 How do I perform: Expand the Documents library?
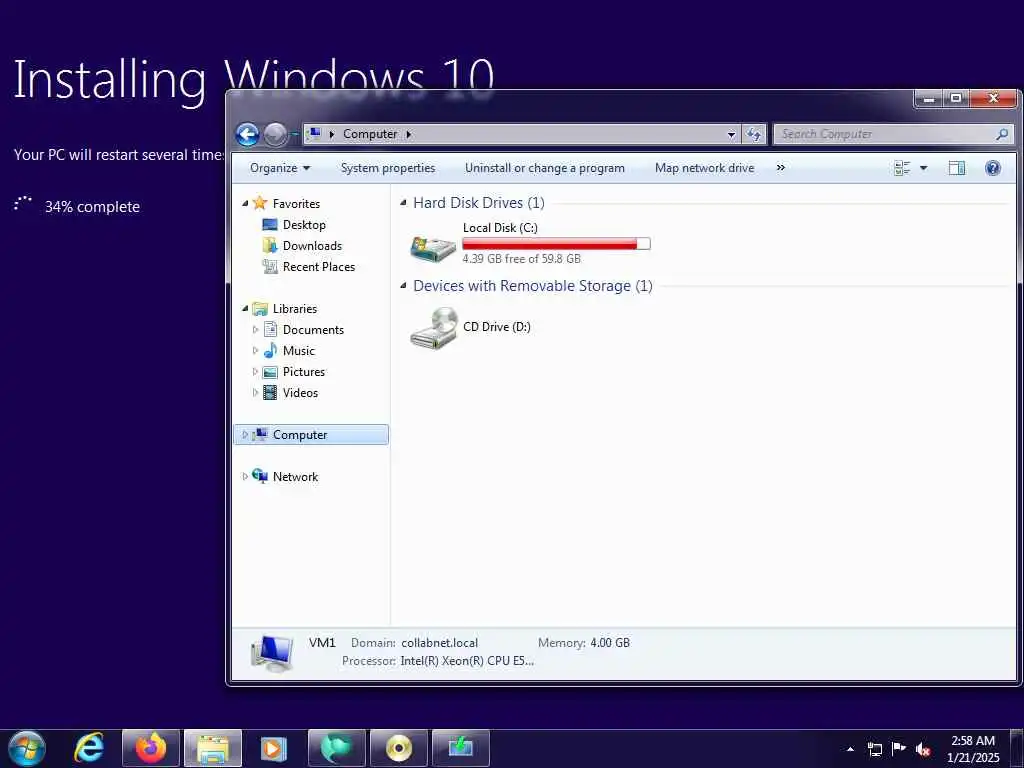click(x=255, y=330)
